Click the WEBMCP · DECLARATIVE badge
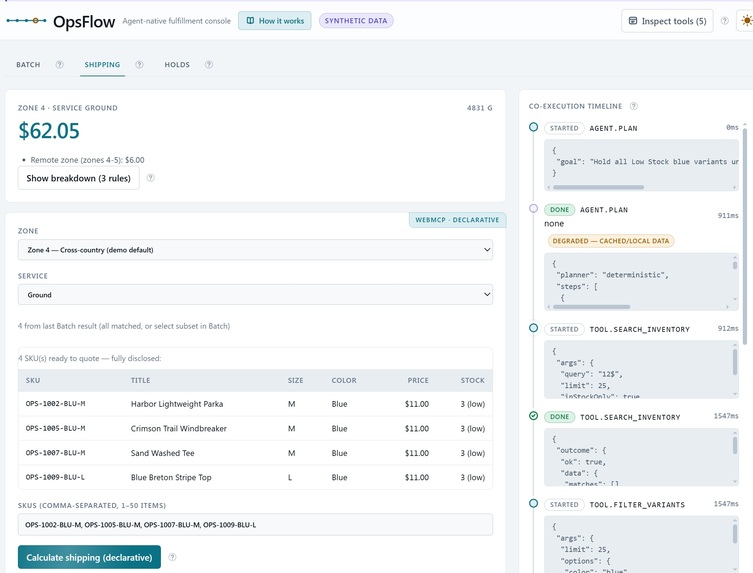Image resolution: width=753 pixels, height=573 pixels. (457, 220)
